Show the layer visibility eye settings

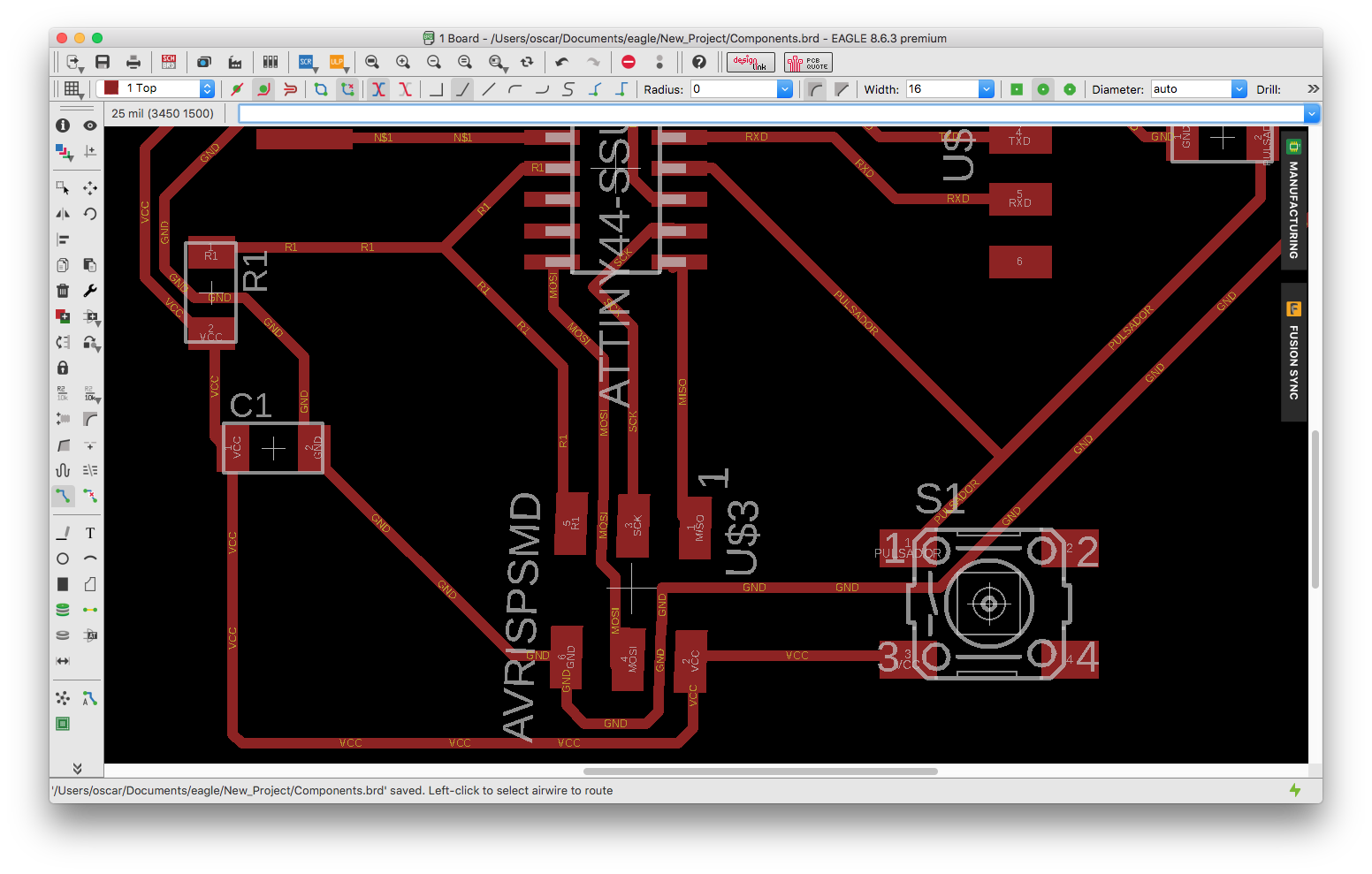(x=90, y=125)
